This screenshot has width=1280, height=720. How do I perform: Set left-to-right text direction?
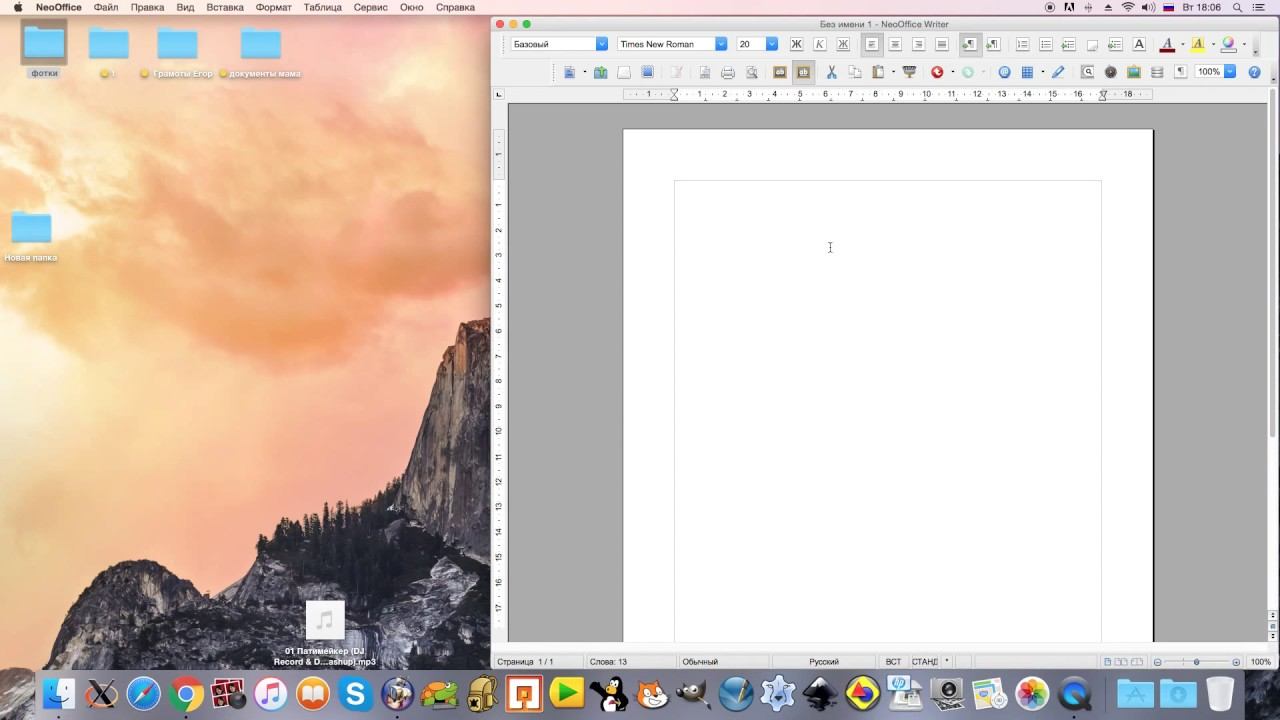[x=969, y=44]
